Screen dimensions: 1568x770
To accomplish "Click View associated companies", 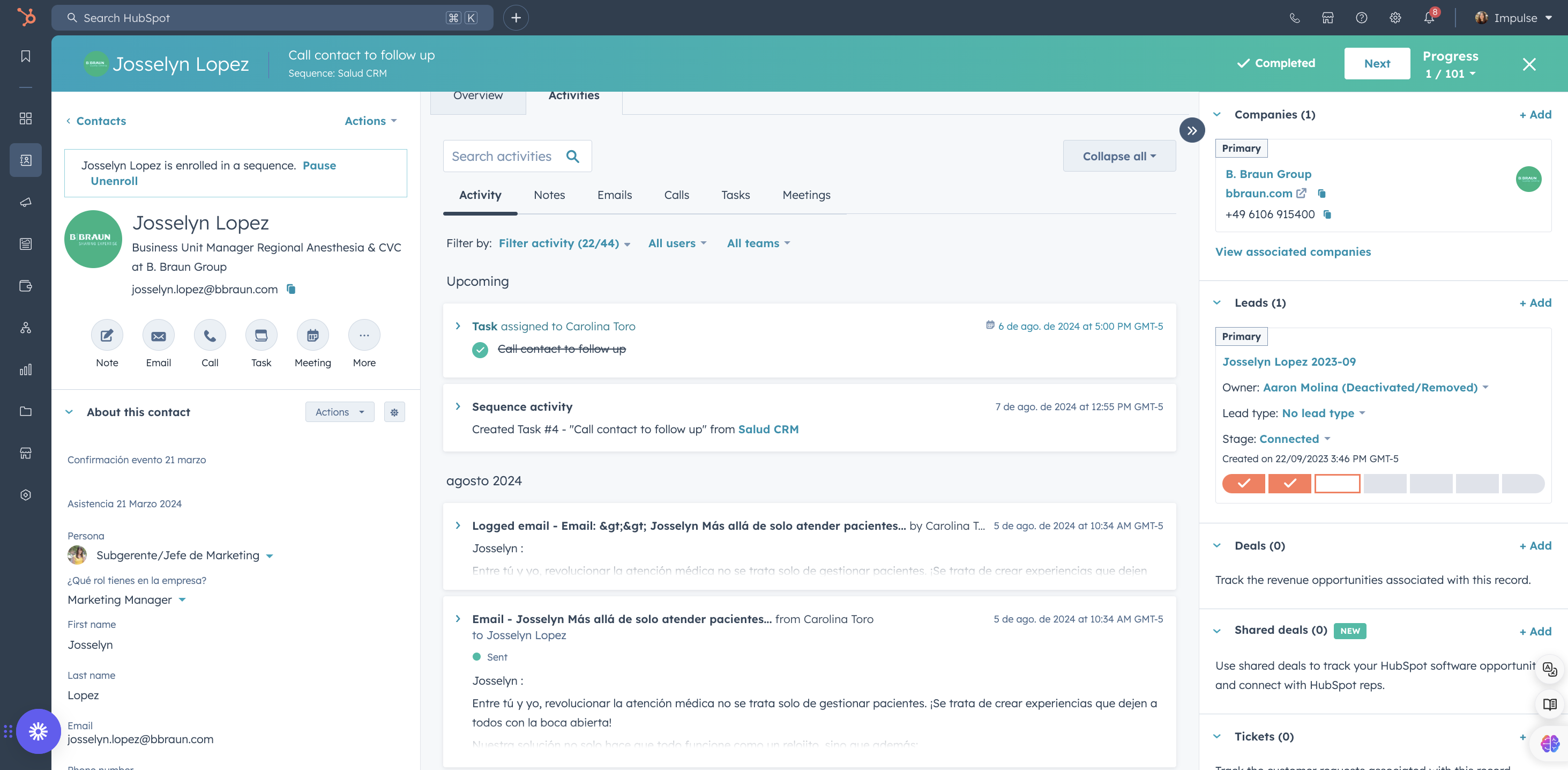I will pyautogui.click(x=1293, y=252).
